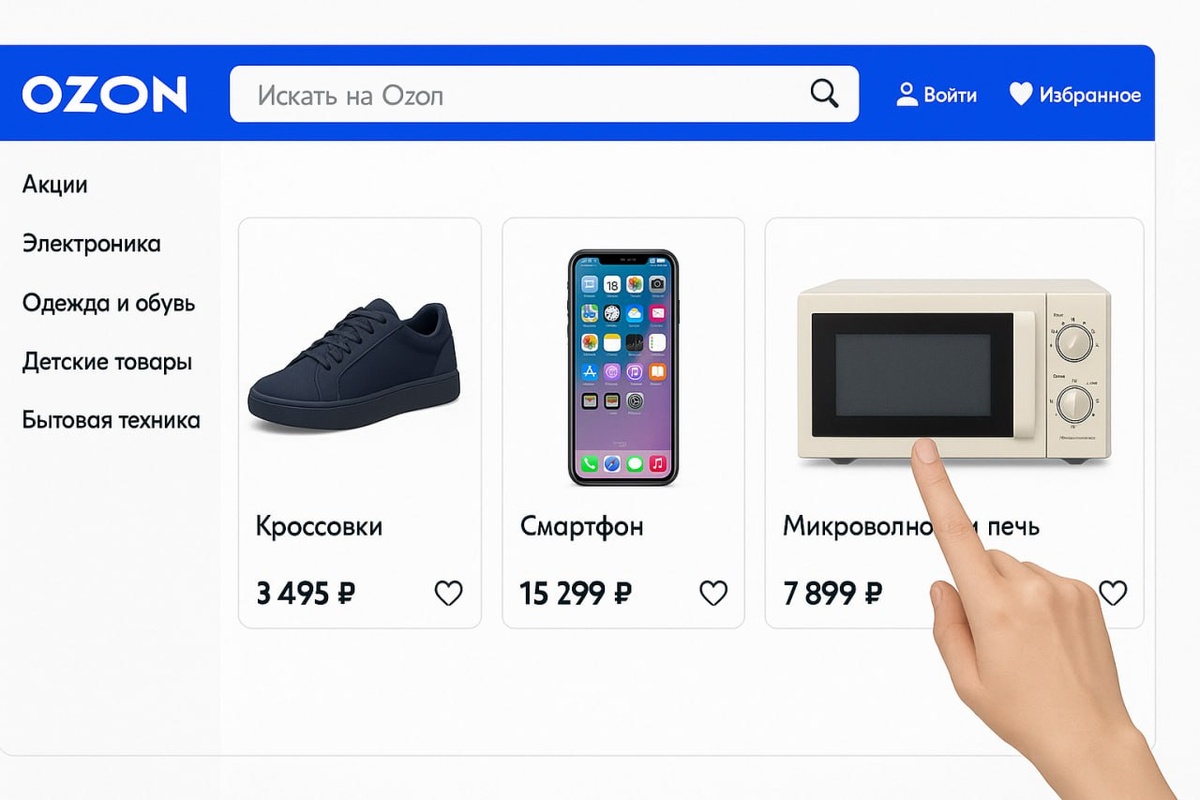Viewport: 1200px width, 800px height.
Task: Add Кроссовки to favorites with heart
Action: [449, 593]
